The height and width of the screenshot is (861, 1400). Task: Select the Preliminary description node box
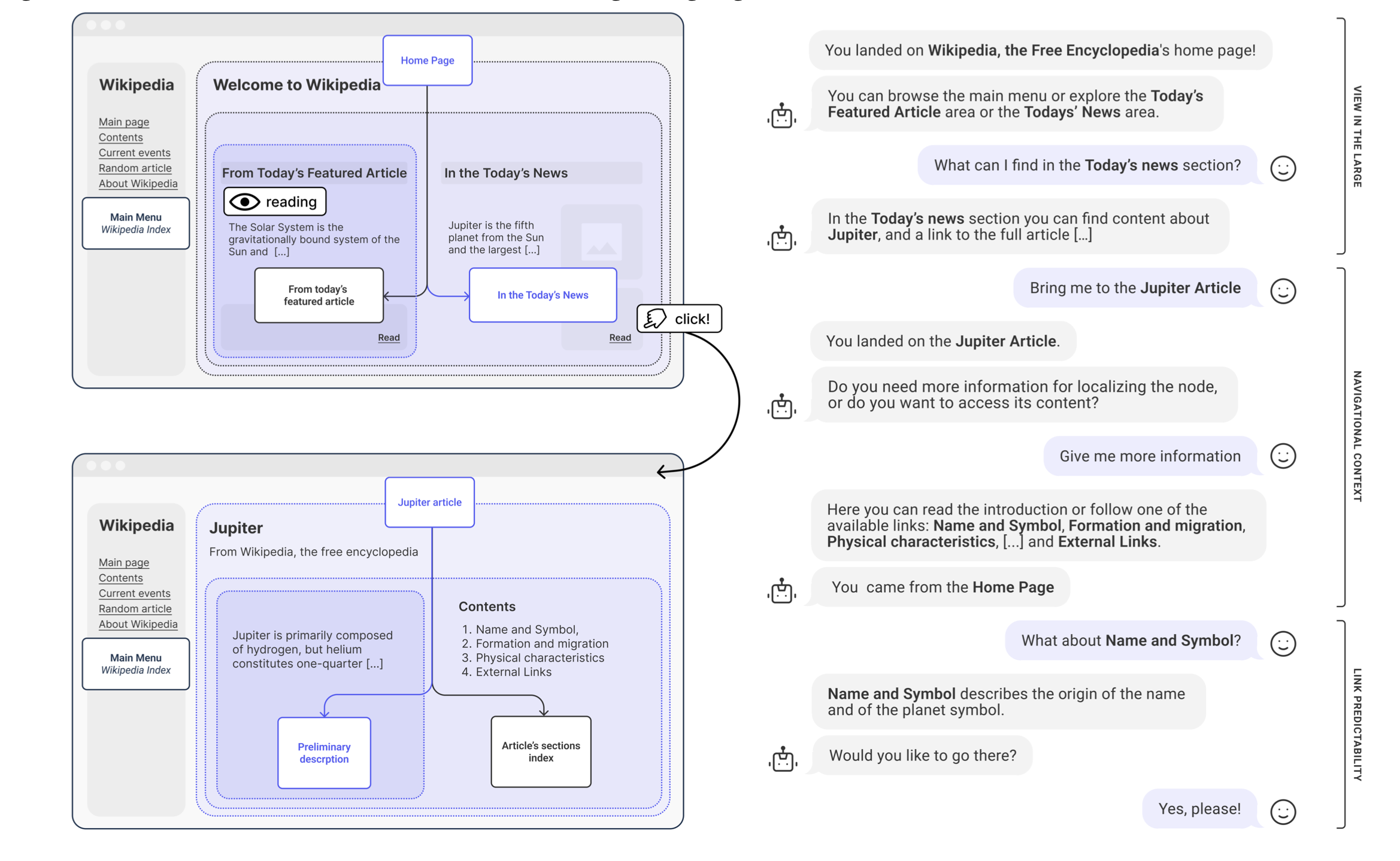324,753
